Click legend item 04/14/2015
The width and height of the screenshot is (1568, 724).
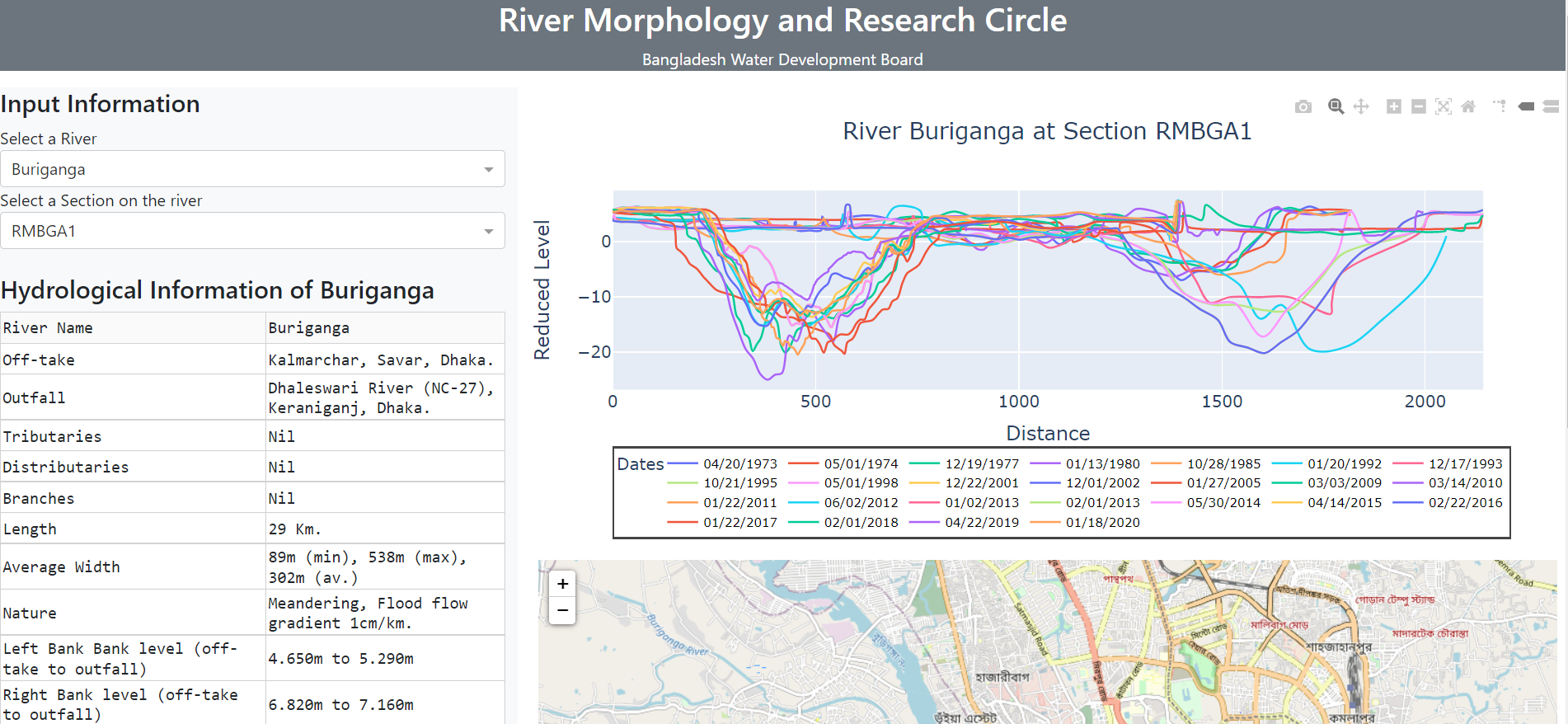1327,503
